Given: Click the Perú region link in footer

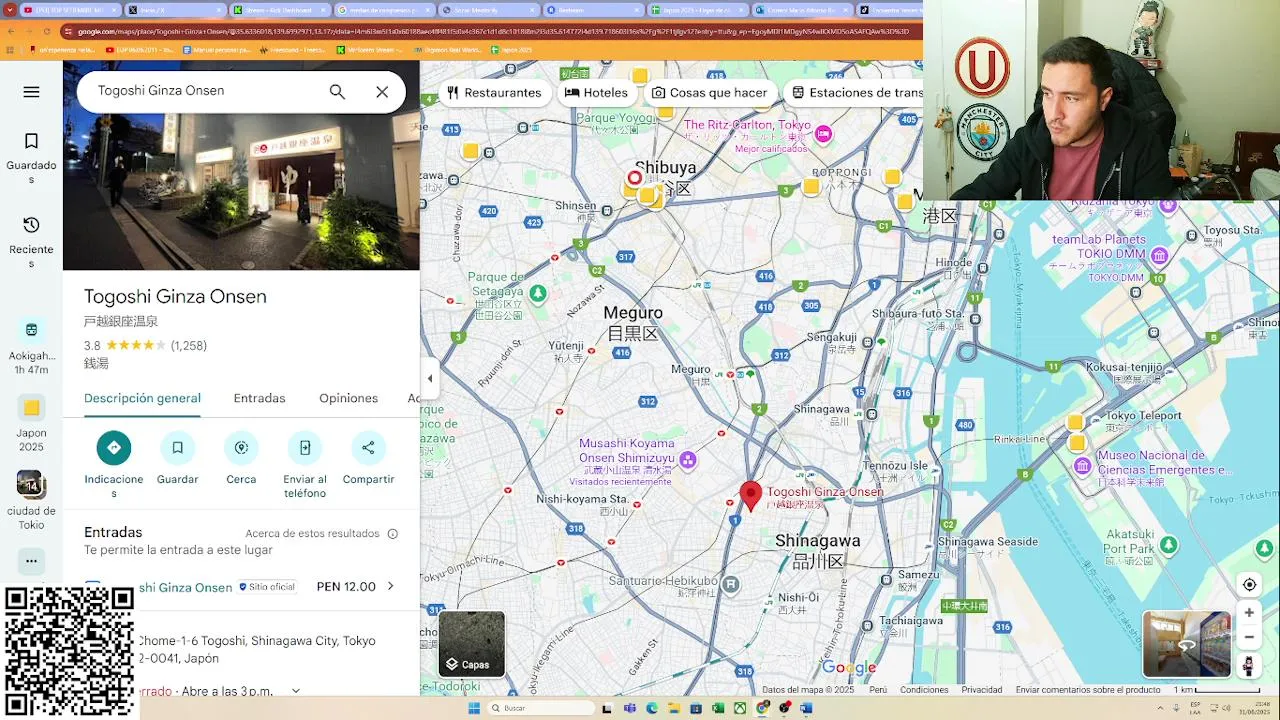Looking at the screenshot, I should 878,690.
